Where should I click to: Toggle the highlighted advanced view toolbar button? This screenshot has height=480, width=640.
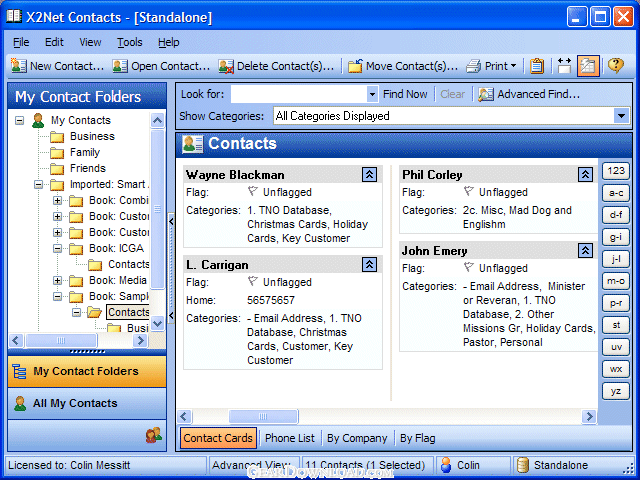tap(589, 66)
